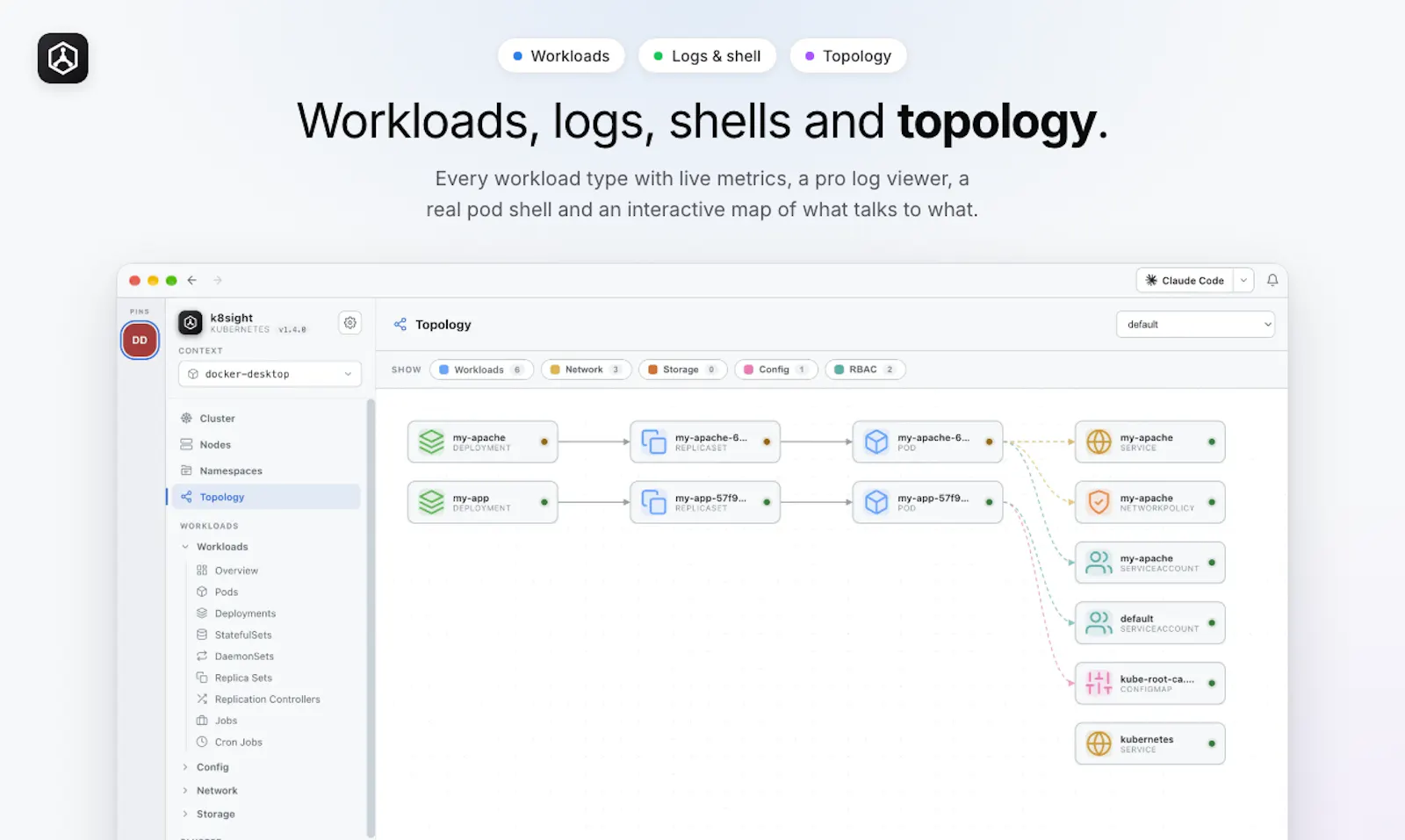This screenshot has height=840, width=1405.
Task: Click the kube-root-ca configmap sliders icon
Action: point(1099,683)
